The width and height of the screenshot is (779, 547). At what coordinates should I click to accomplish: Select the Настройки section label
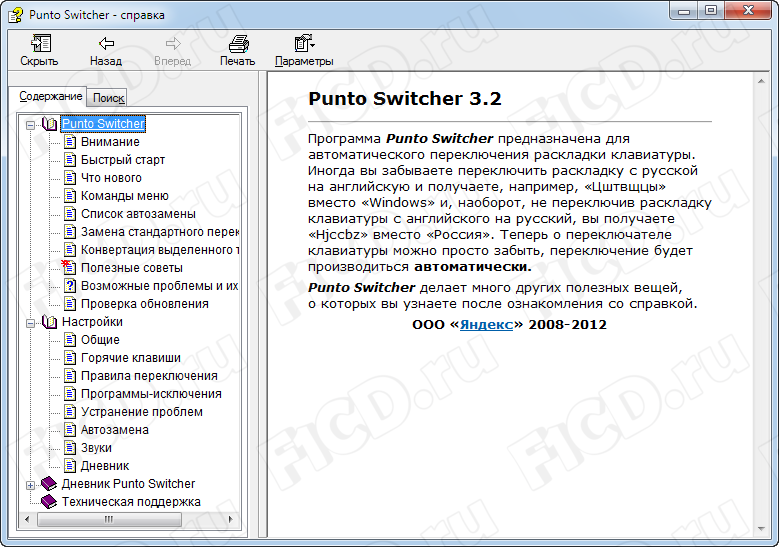click(x=92, y=322)
